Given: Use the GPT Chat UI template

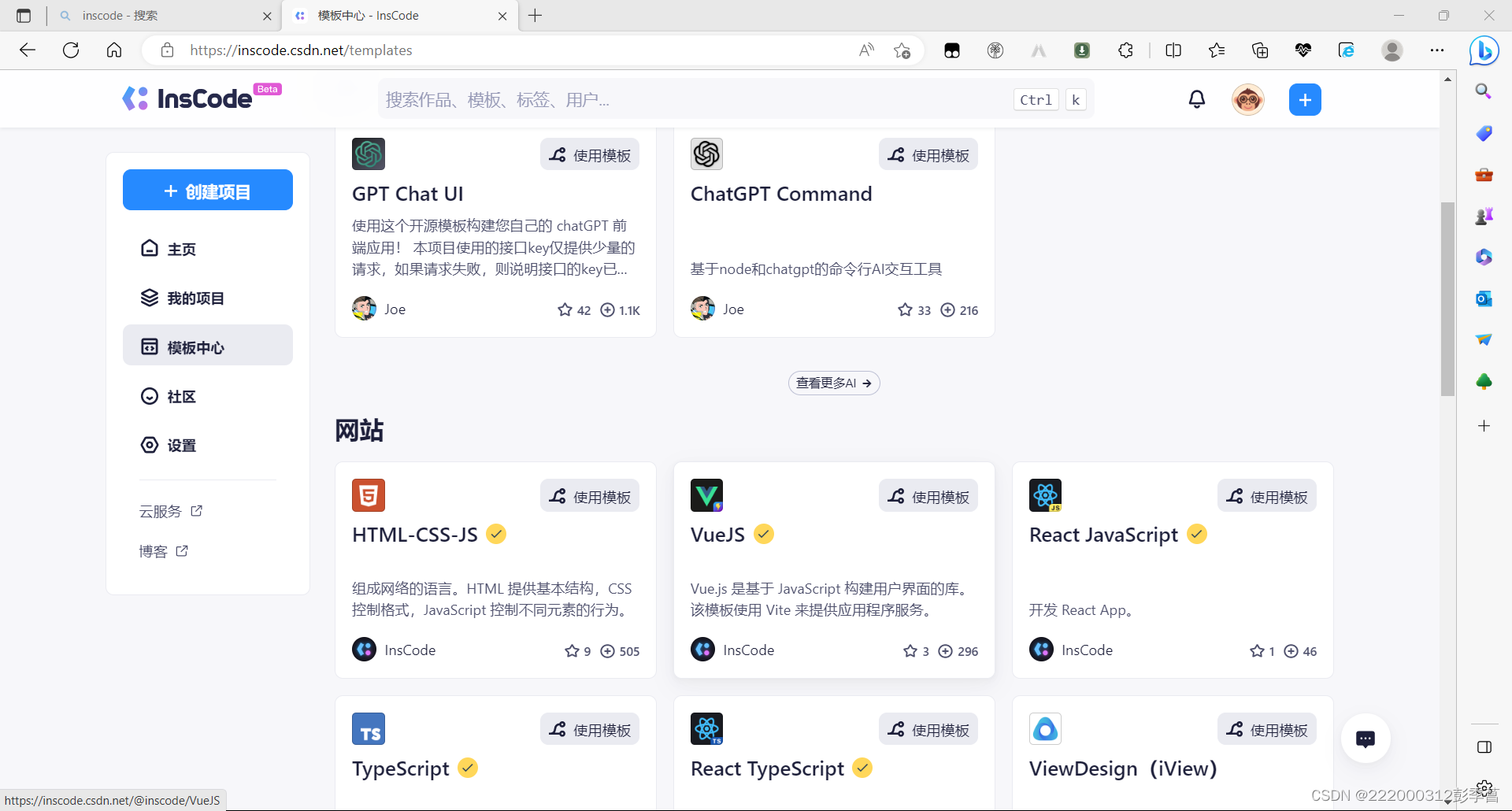Looking at the screenshot, I should (590, 154).
